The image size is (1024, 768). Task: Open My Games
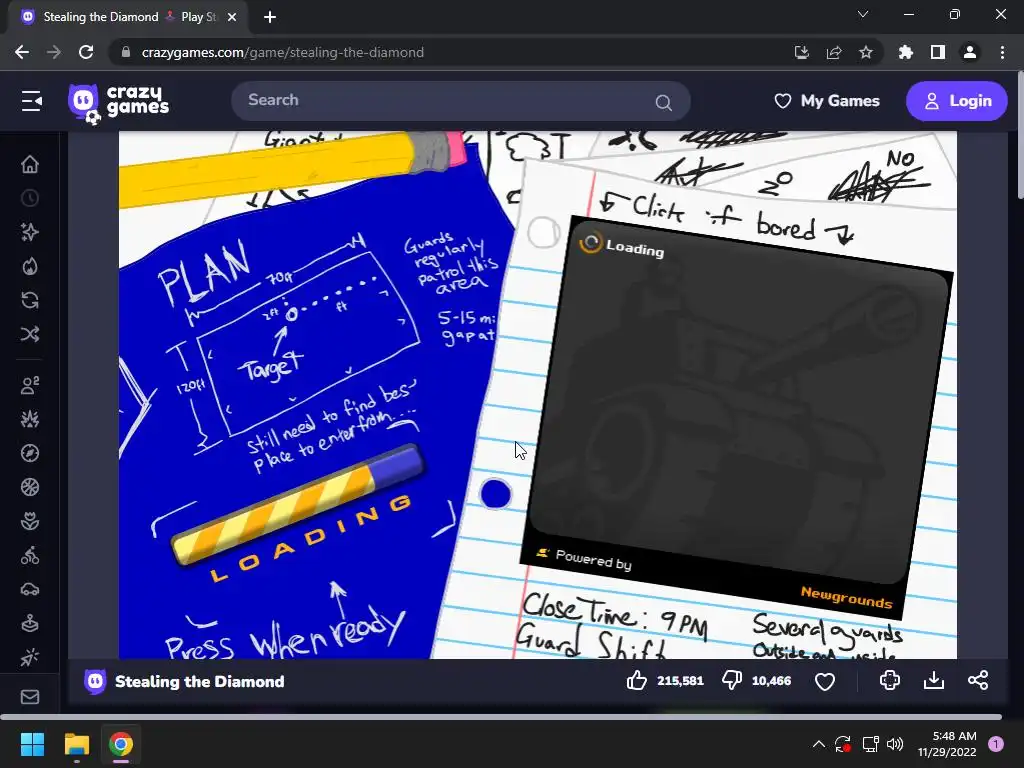827,101
